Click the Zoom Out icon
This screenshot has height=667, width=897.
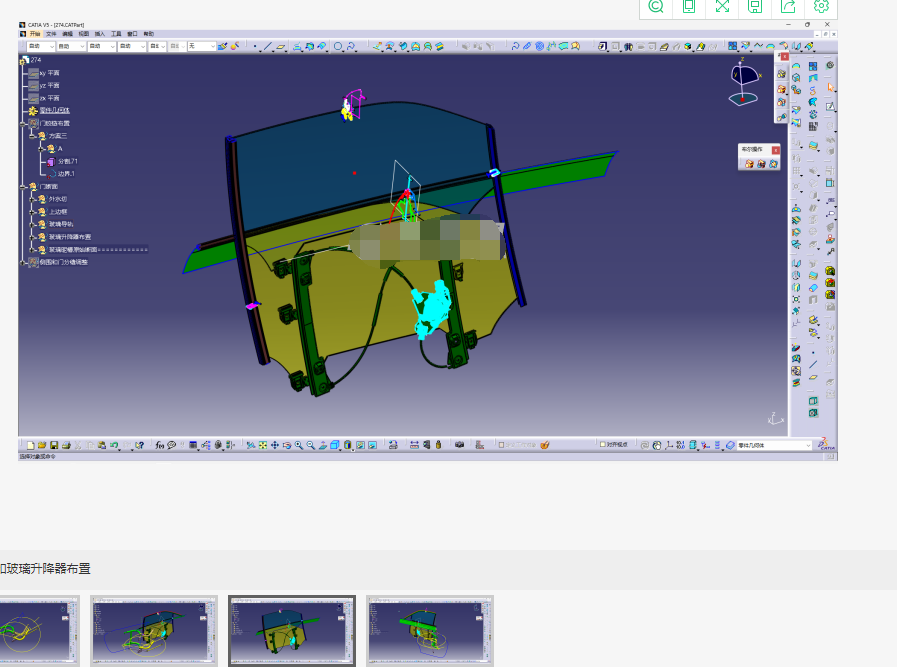click(x=311, y=445)
